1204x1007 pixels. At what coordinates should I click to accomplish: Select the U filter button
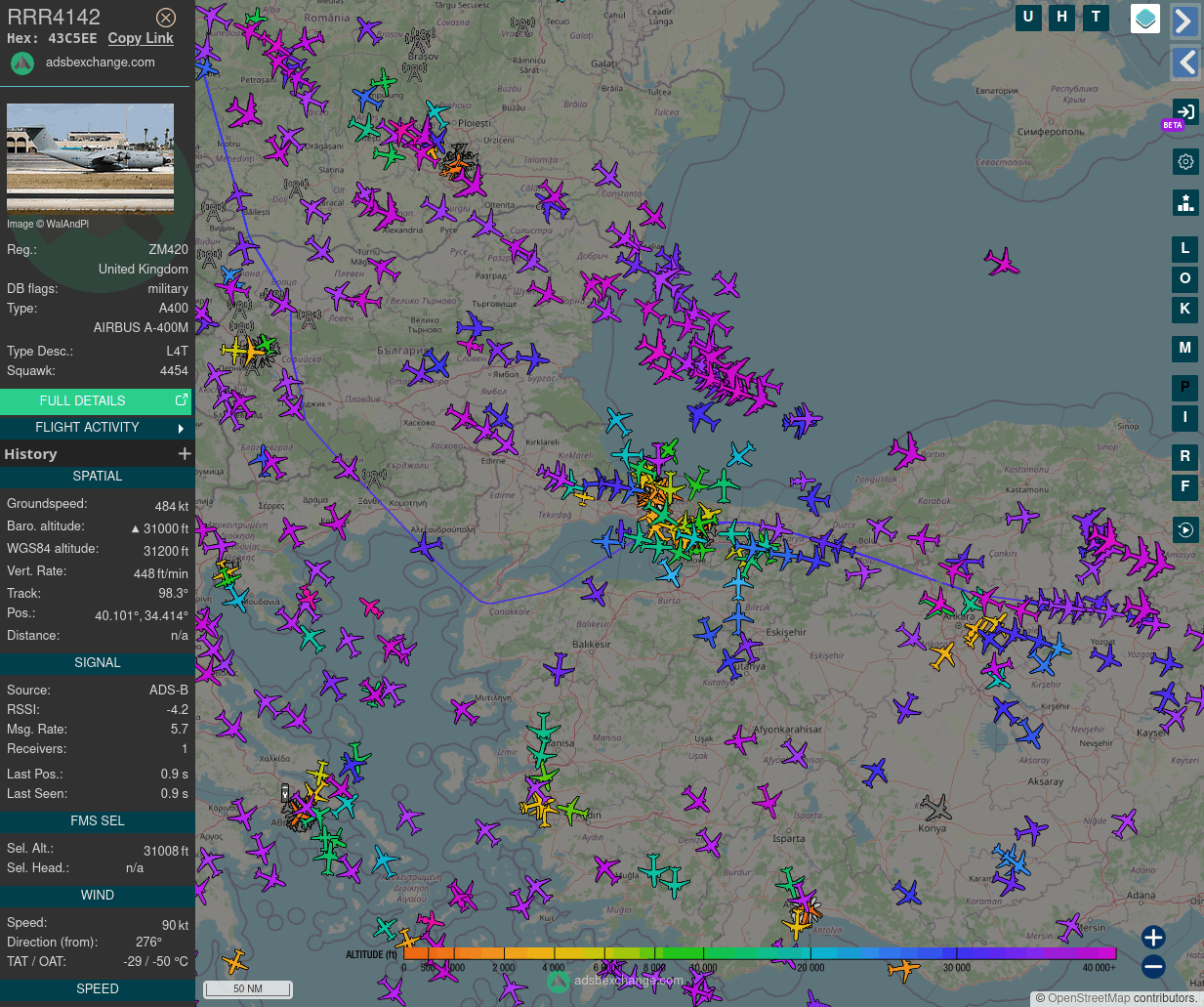click(x=1027, y=18)
